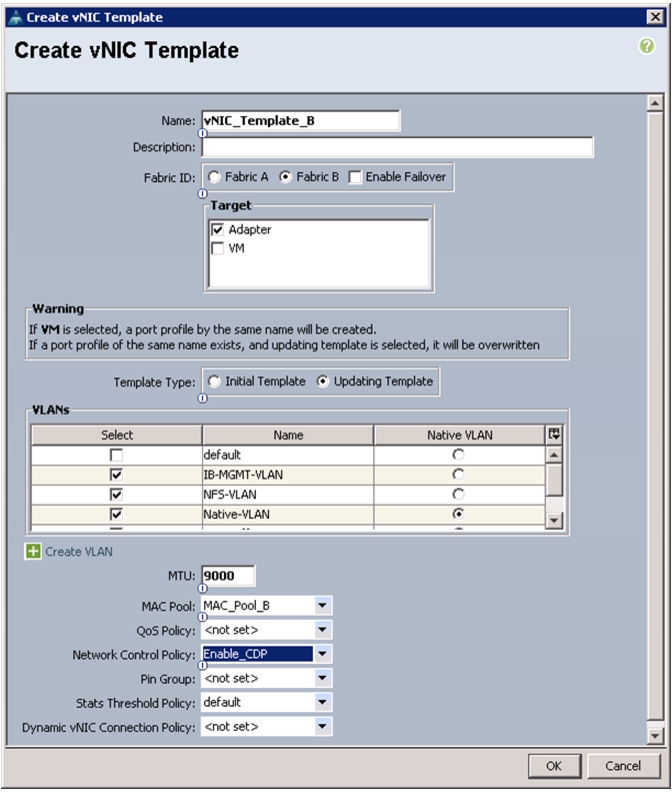
Task: Click the app icon in title bar
Action: click(16, 17)
